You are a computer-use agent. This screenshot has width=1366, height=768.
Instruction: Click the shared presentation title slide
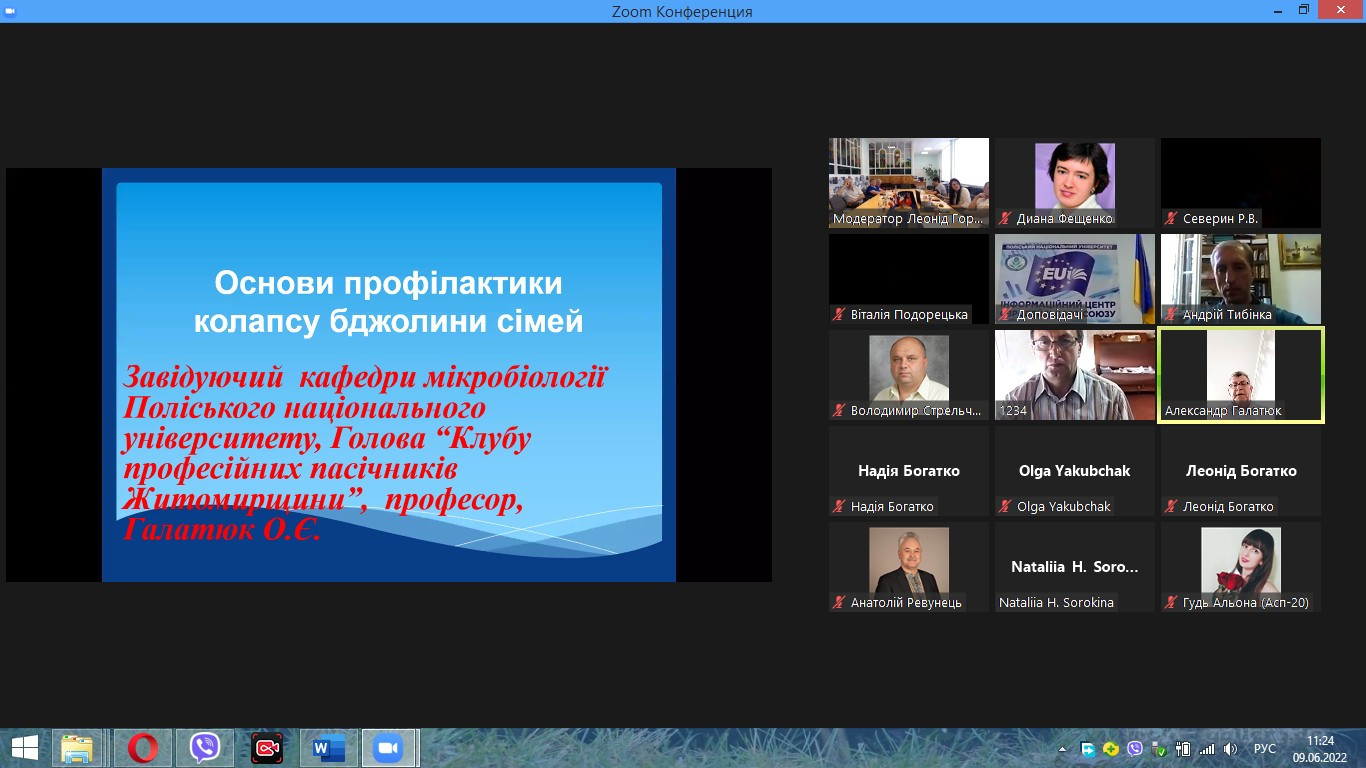point(388,375)
